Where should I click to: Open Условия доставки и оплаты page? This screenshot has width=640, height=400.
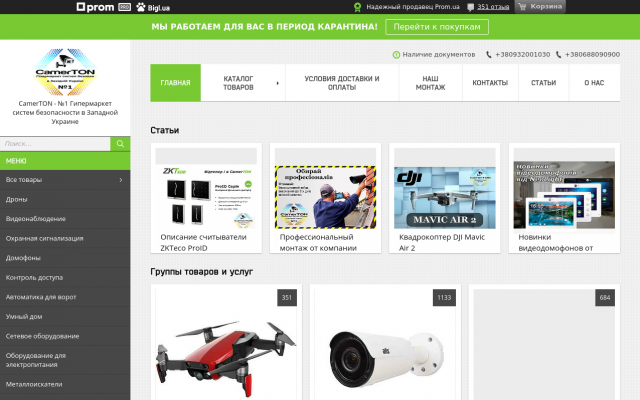pyautogui.click(x=342, y=83)
